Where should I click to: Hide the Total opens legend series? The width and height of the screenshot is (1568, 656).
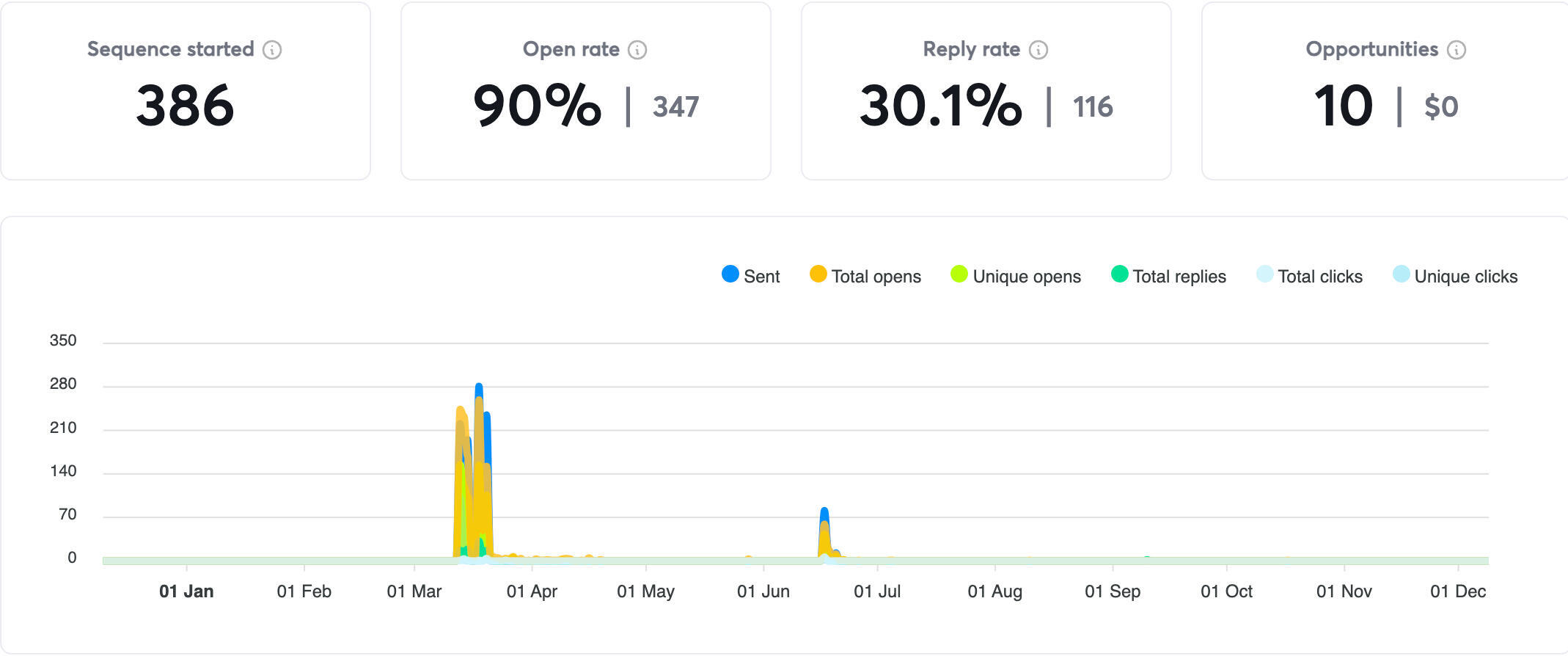coord(865,276)
